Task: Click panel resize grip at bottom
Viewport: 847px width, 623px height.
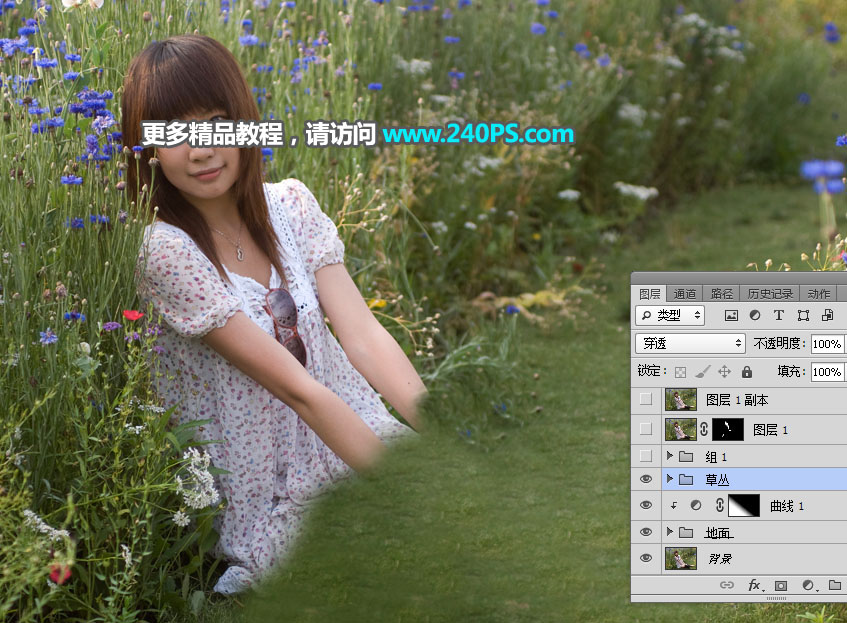Action: point(776,599)
